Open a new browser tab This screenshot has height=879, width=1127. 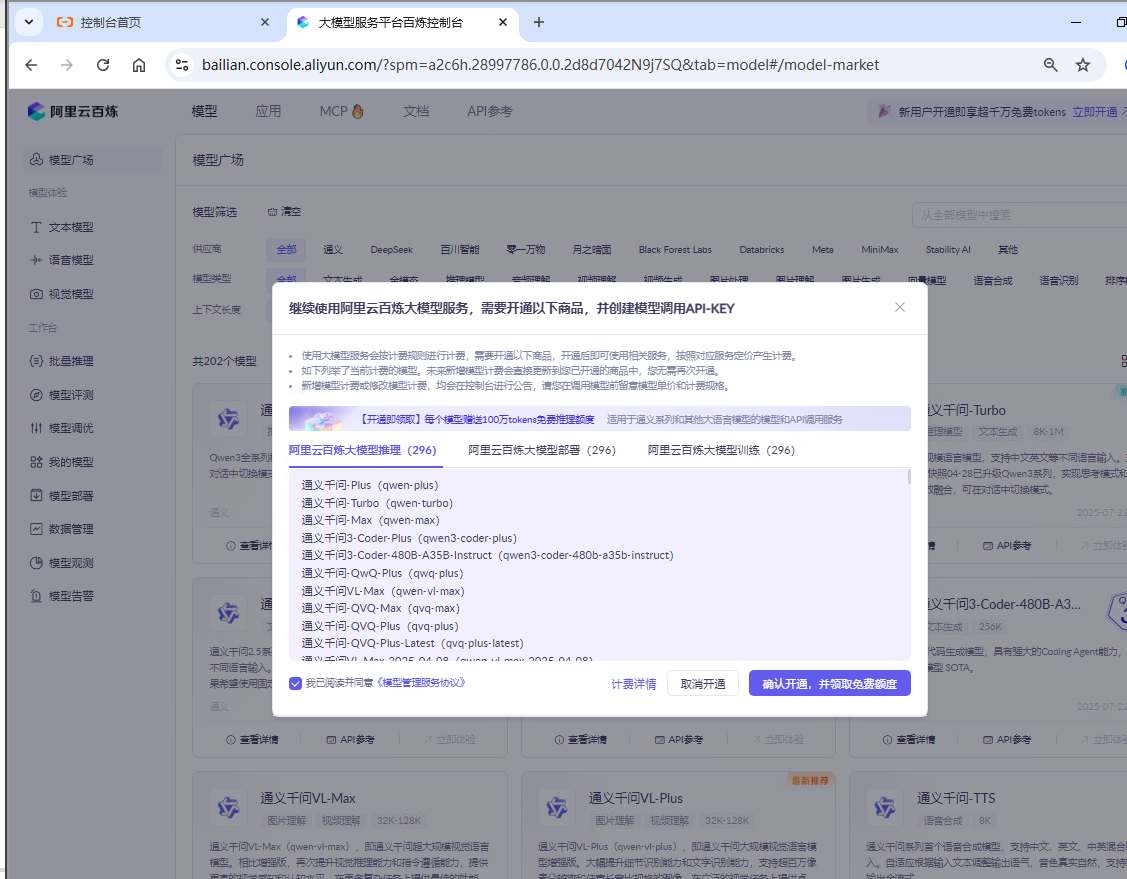[x=538, y=22]
